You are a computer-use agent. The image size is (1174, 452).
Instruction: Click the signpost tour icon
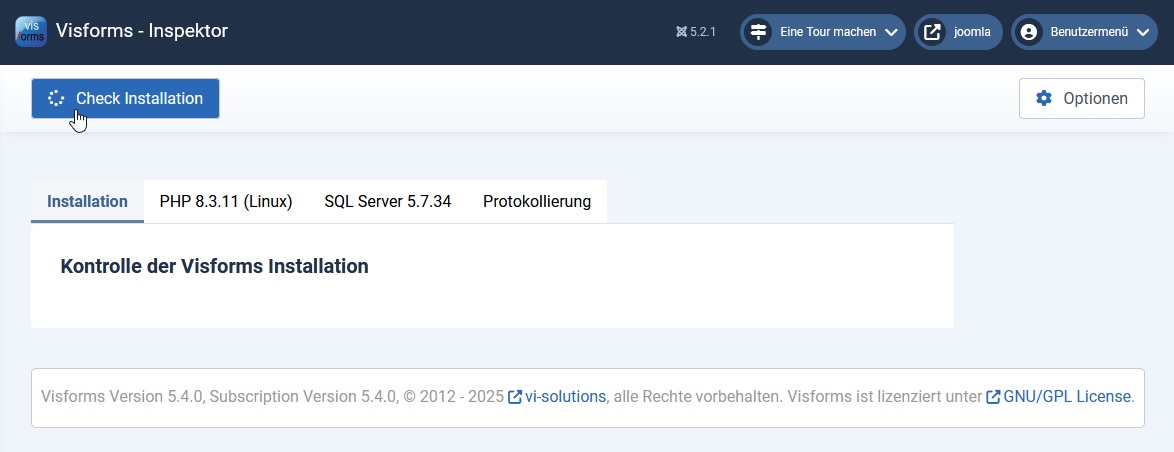(x=759, y=32)
